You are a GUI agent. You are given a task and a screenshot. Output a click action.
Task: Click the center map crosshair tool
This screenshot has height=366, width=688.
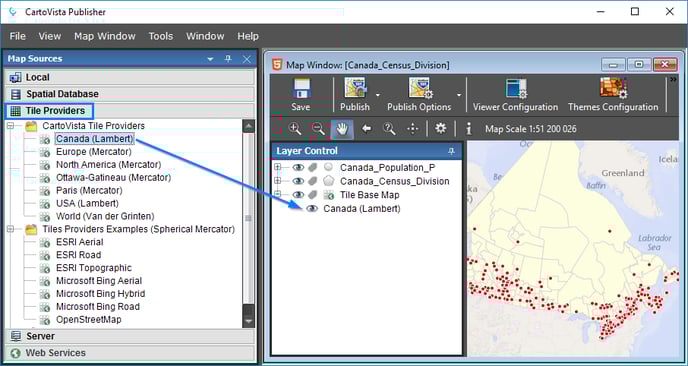[x=412, y=129]
